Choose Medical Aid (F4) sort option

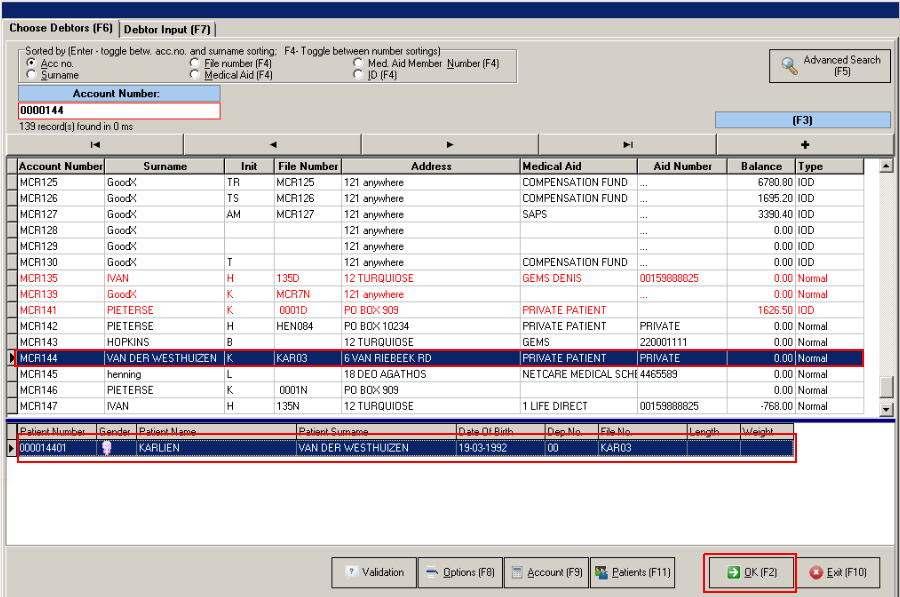[x=195, y=75]
